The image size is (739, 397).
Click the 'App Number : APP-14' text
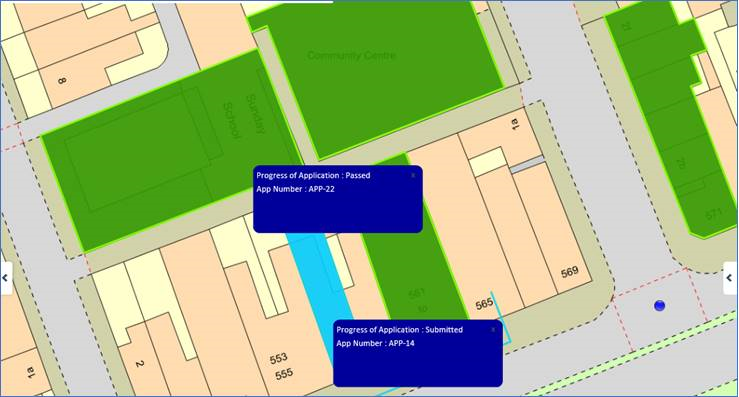pos(376,343)
